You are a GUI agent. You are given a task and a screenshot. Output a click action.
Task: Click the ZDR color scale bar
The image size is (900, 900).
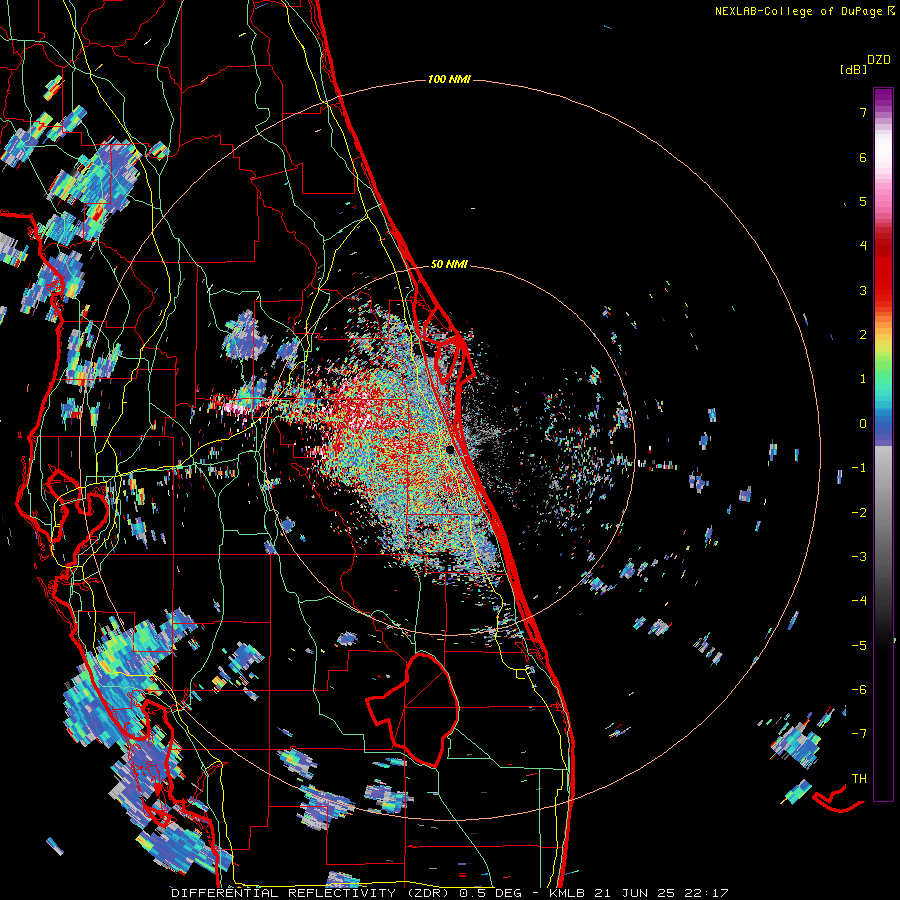point(883,444)
